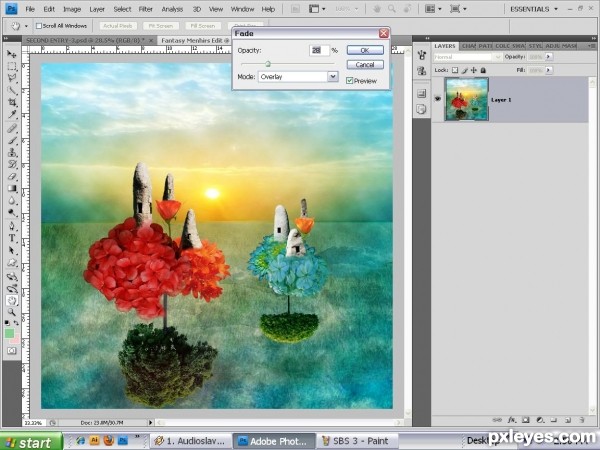
Task: Toggle lock transparent pixels
Action: click(x=455, y=70)
